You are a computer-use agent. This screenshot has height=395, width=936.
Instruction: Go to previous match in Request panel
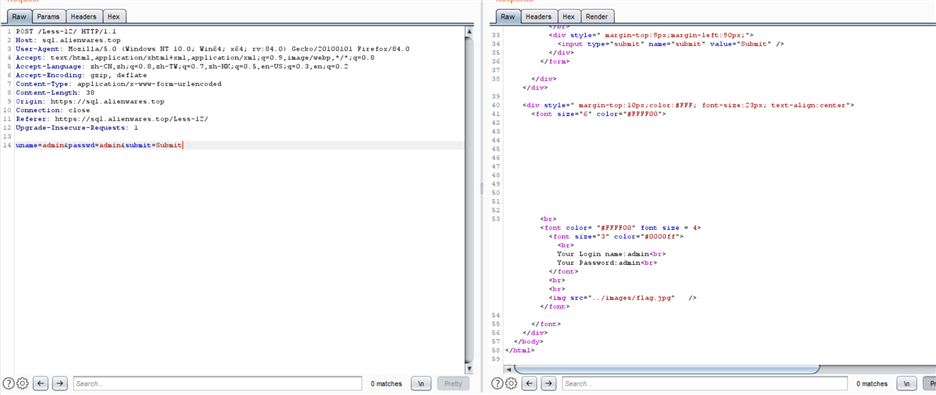tap(41, 384)
